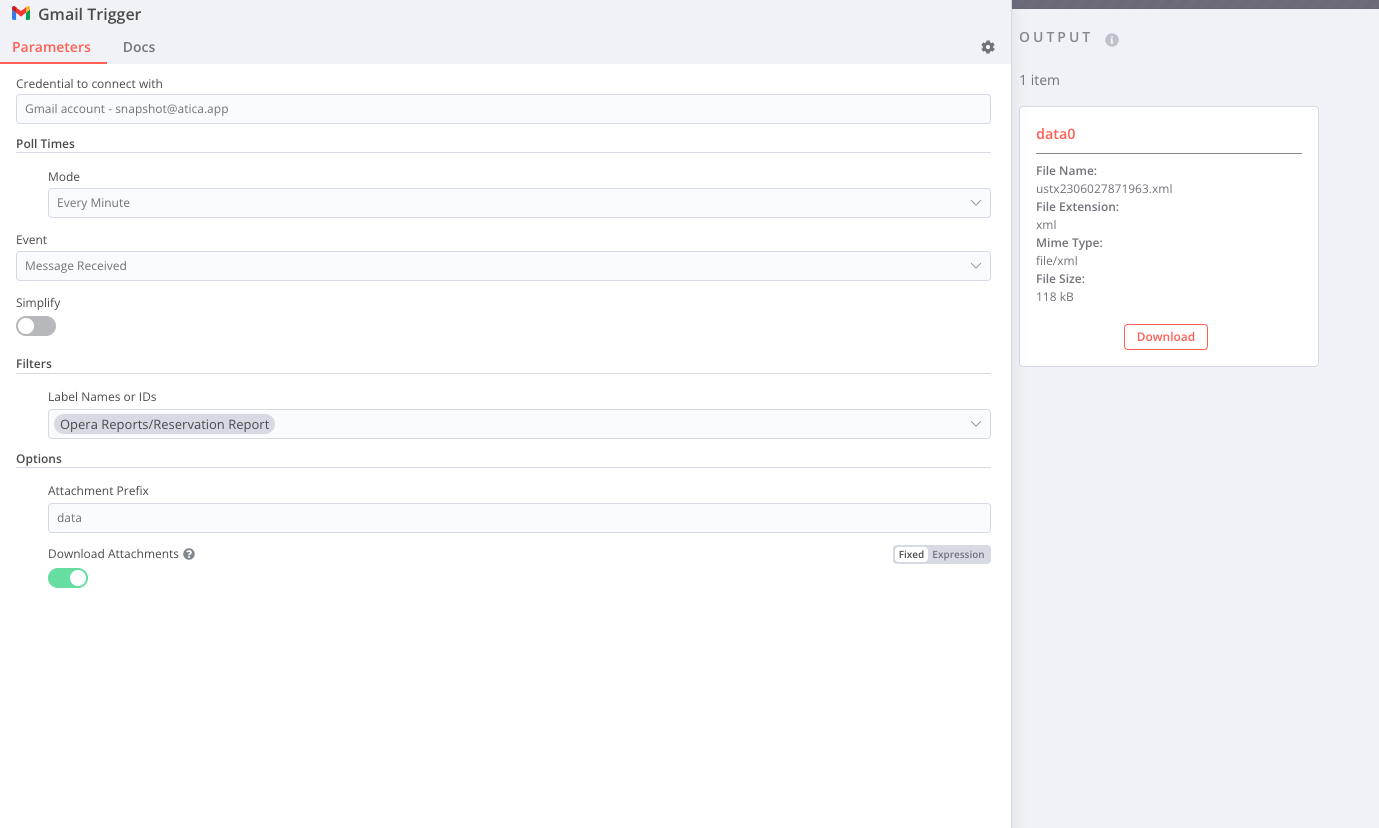The width and height of the screenshot is (1379, 828).
Task: Open the Mode dropdown showing Every Minute
Action: tap(519, 203)
